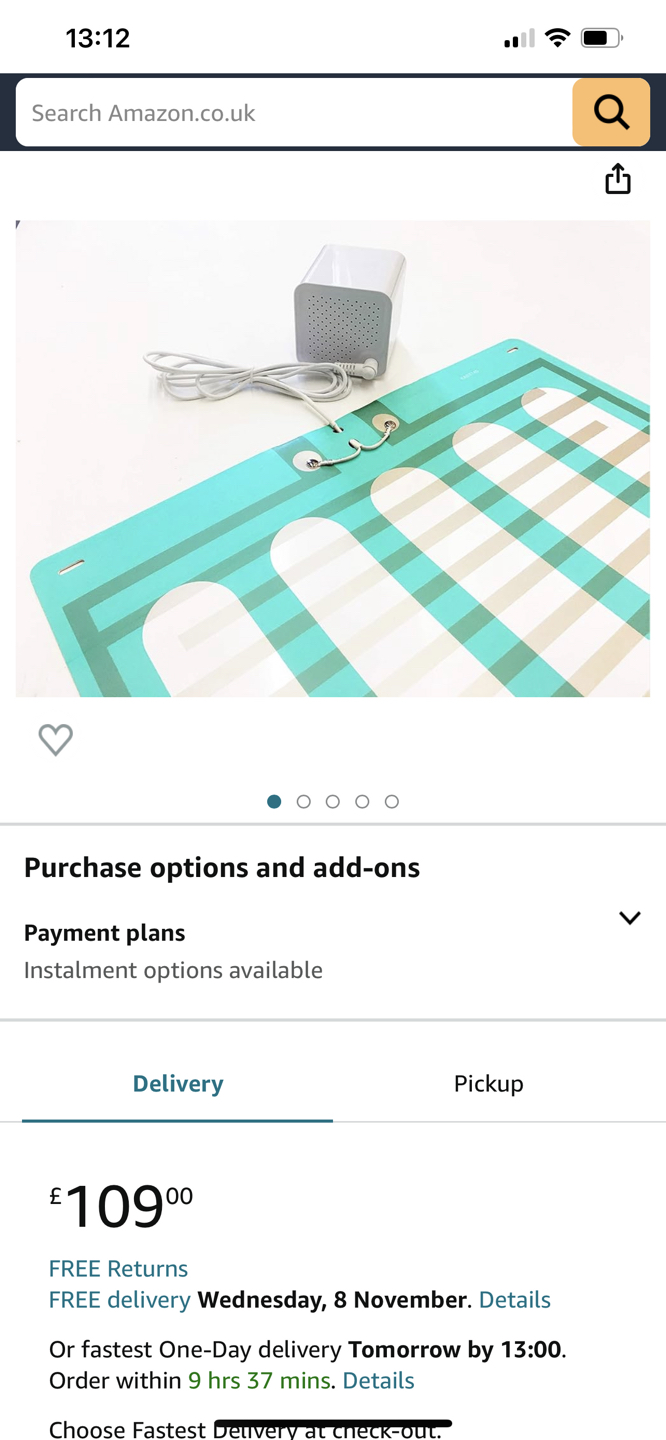Tap the battery indicator icon
Screen dimensions: 666x1440
pos(601,38)
